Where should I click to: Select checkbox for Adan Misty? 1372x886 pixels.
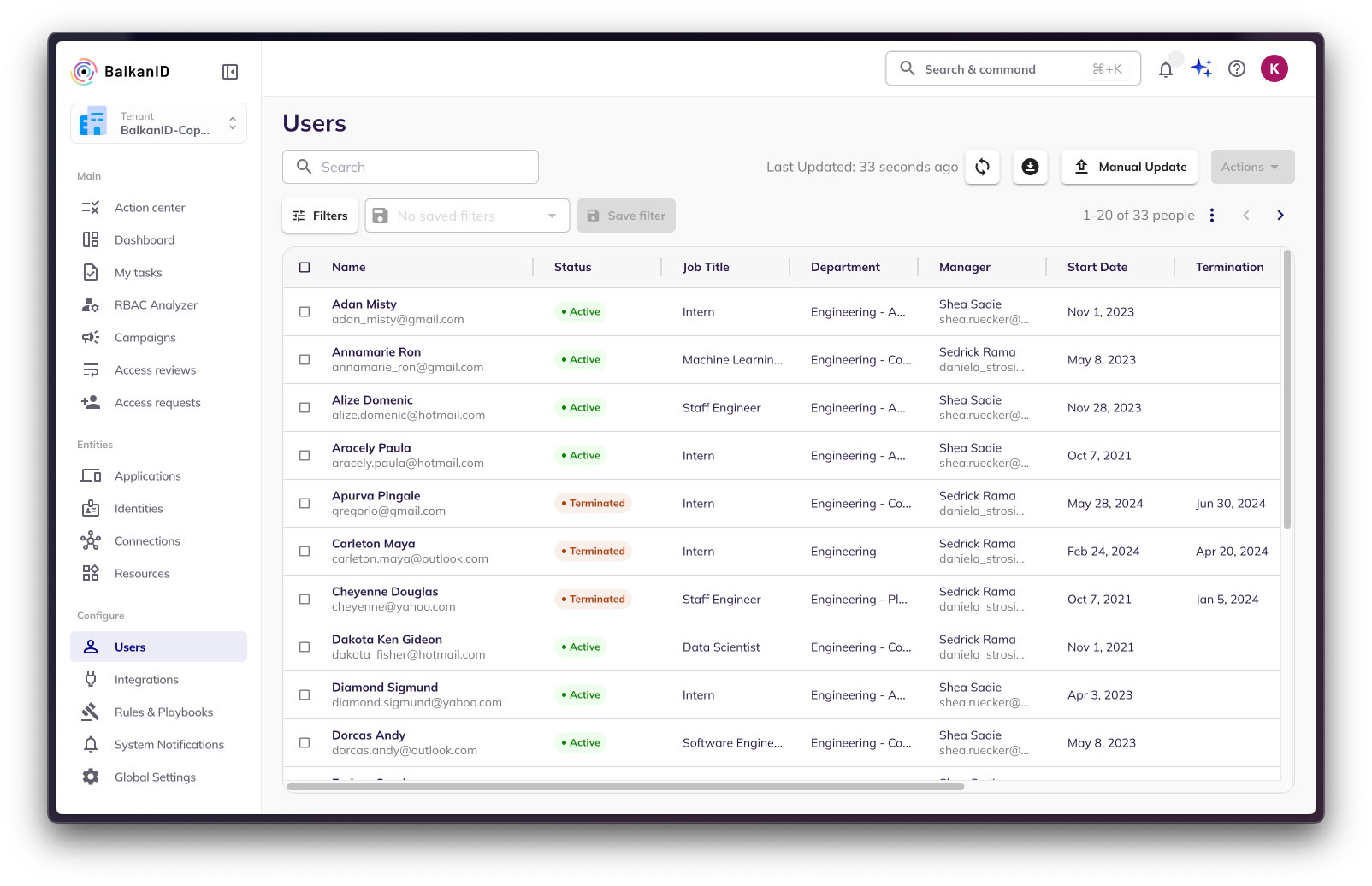pyautogui.click(x=305, y=312)
